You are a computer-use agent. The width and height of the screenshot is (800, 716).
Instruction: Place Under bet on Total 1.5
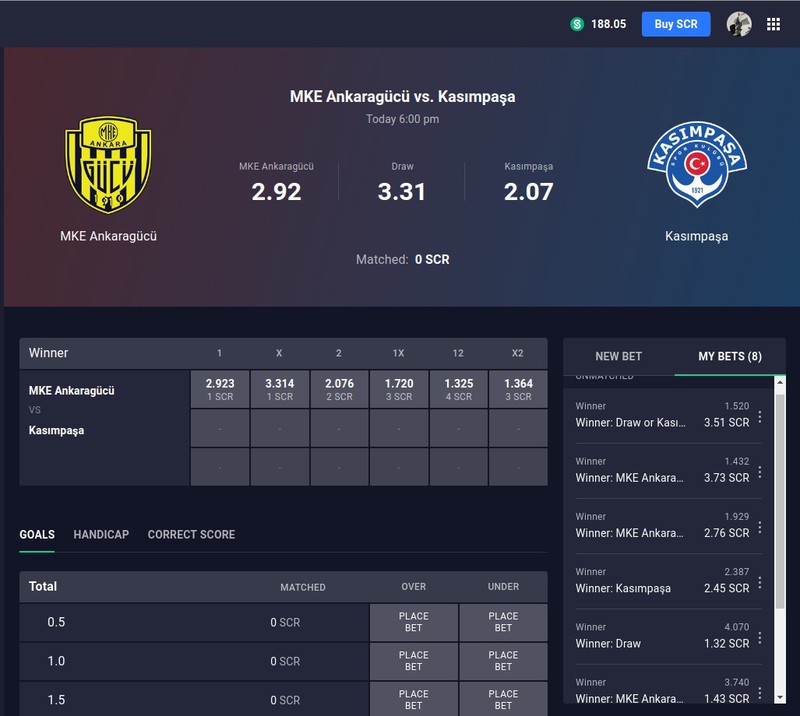(x=503, y=700)
